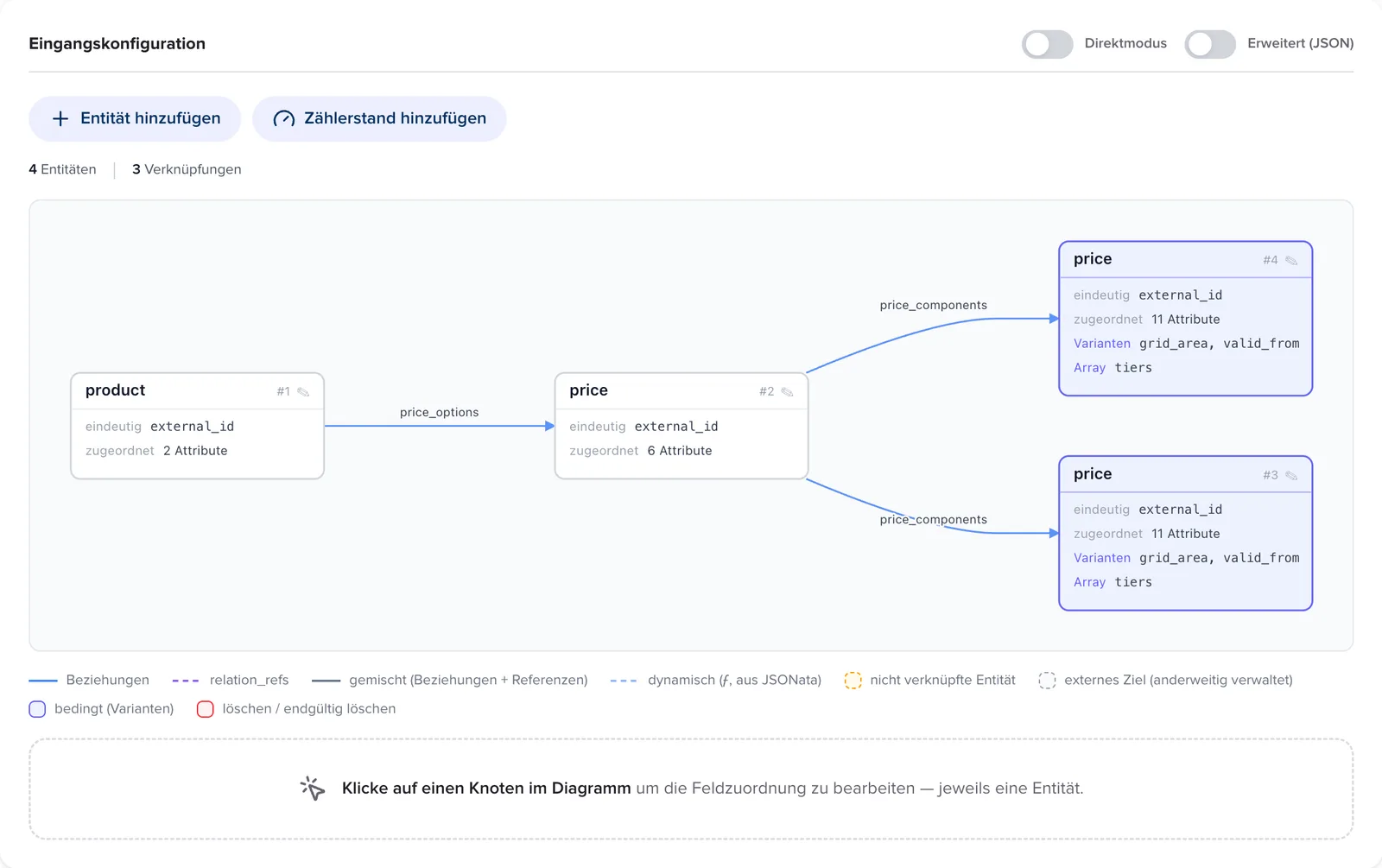Click the edit pencil on price node #3
The image size is (1382, 868).
1291,476
